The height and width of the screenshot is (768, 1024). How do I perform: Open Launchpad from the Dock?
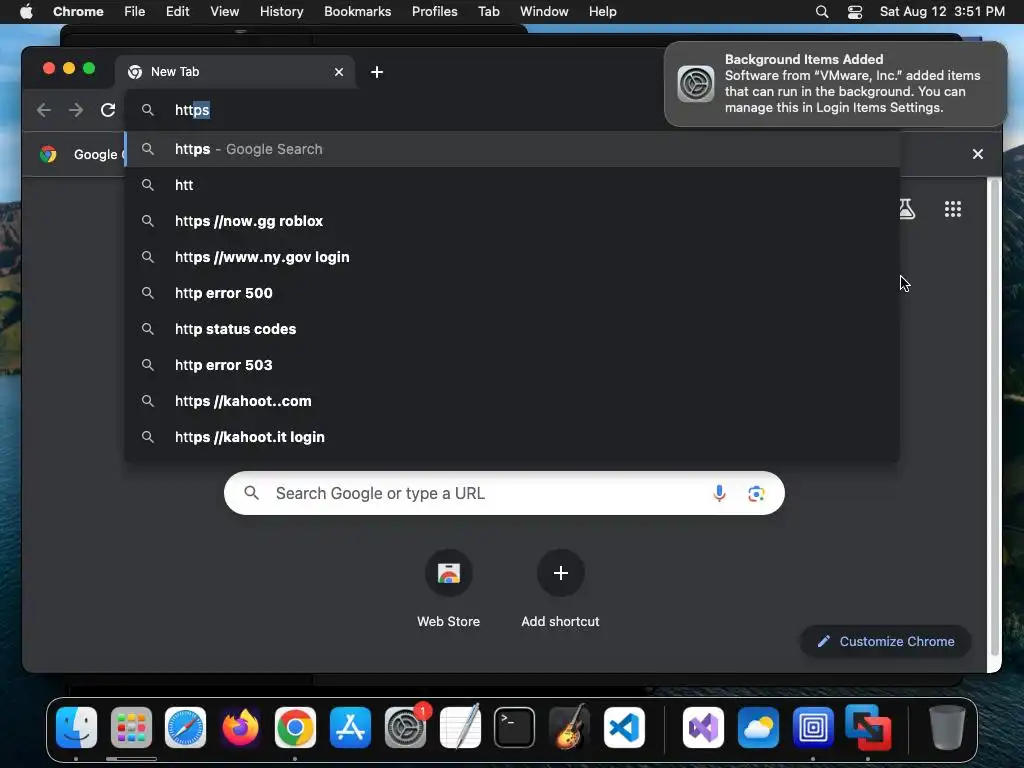click(131, 728)
